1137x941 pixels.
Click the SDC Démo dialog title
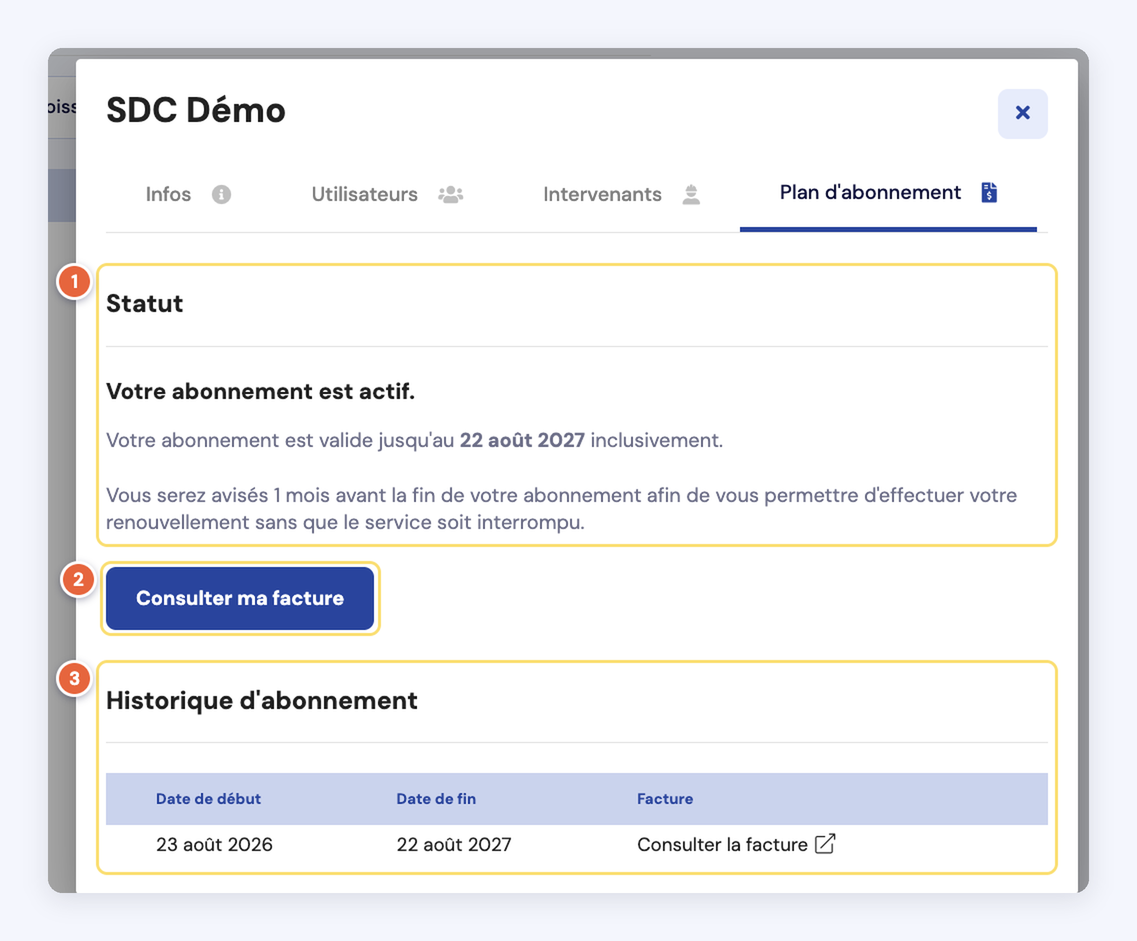coord(196,110)
